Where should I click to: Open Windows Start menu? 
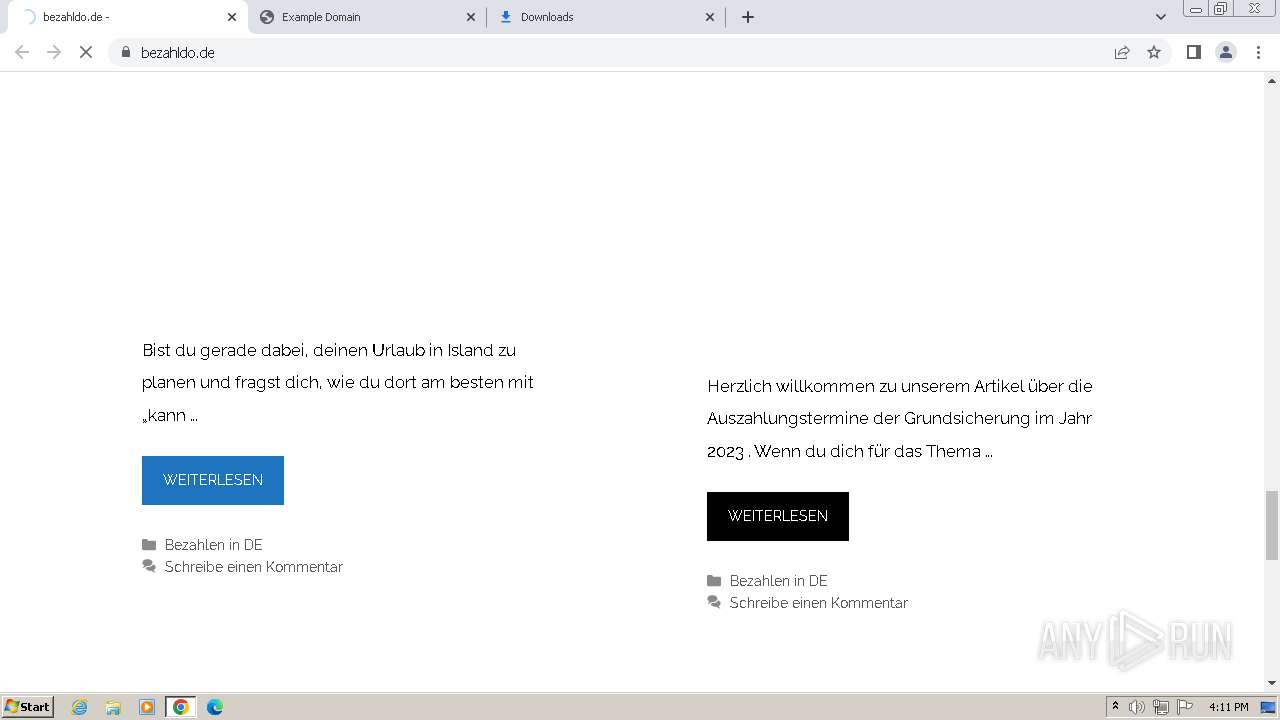(28, 706)
